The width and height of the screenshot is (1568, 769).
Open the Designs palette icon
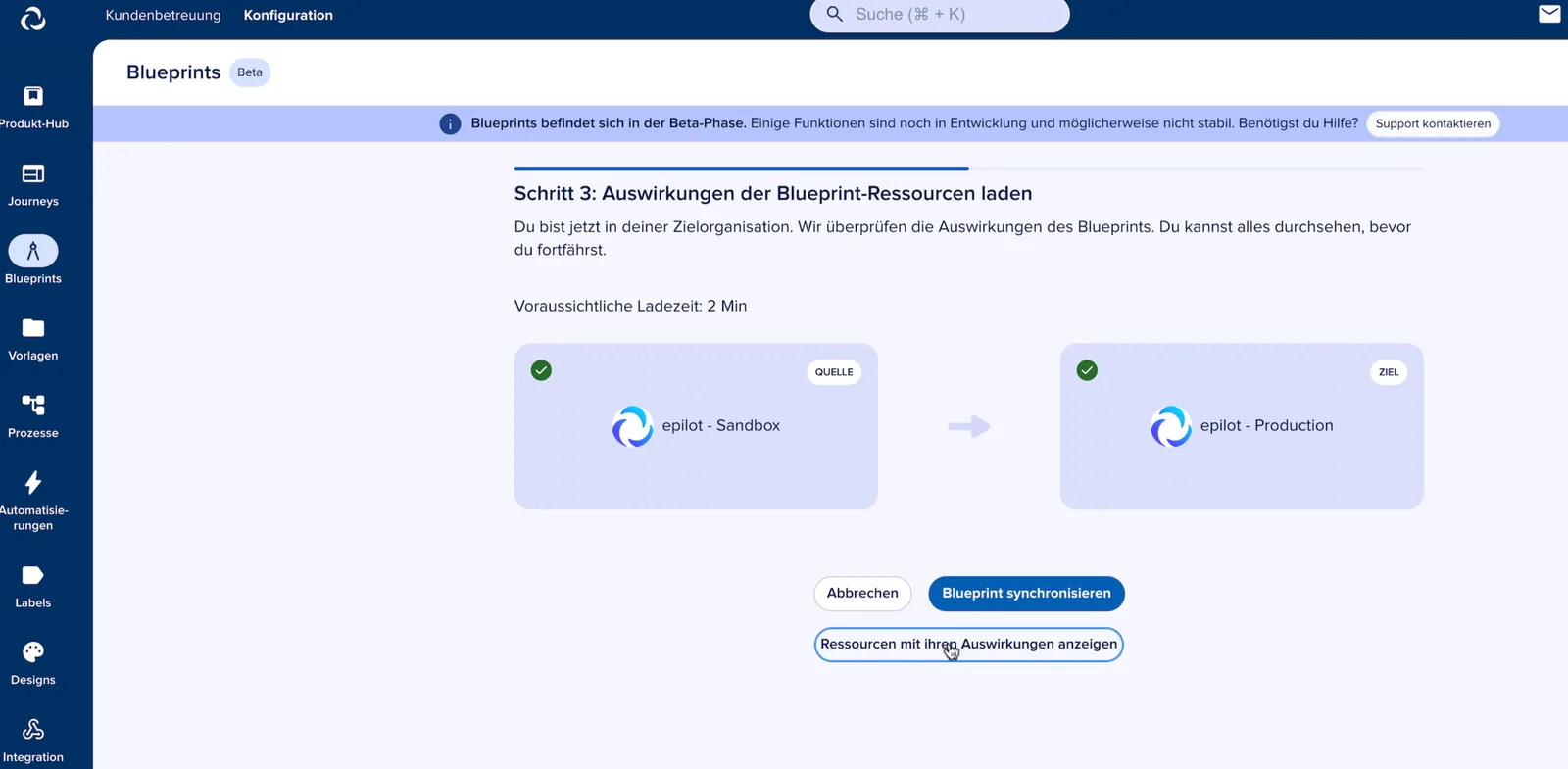(x=33, y=652)
